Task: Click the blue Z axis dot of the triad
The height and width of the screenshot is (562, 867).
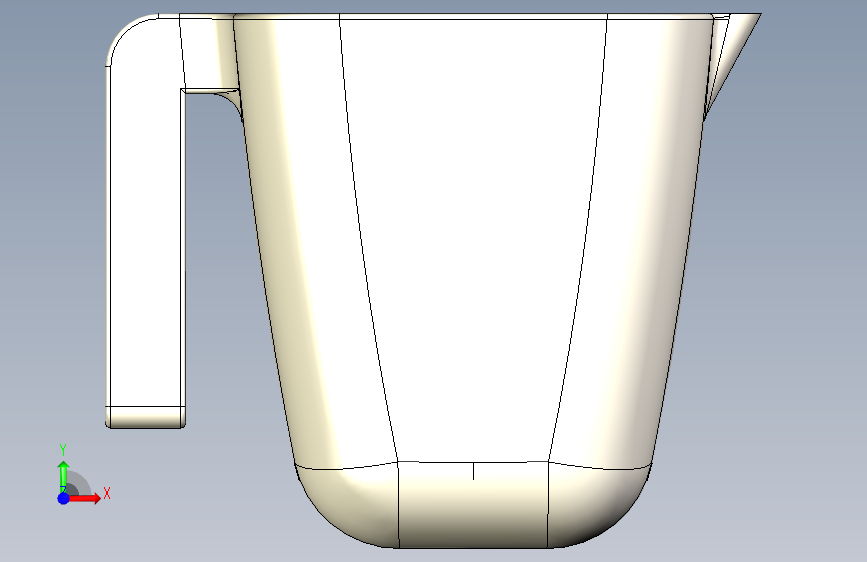Action: (x=63, y=498)
